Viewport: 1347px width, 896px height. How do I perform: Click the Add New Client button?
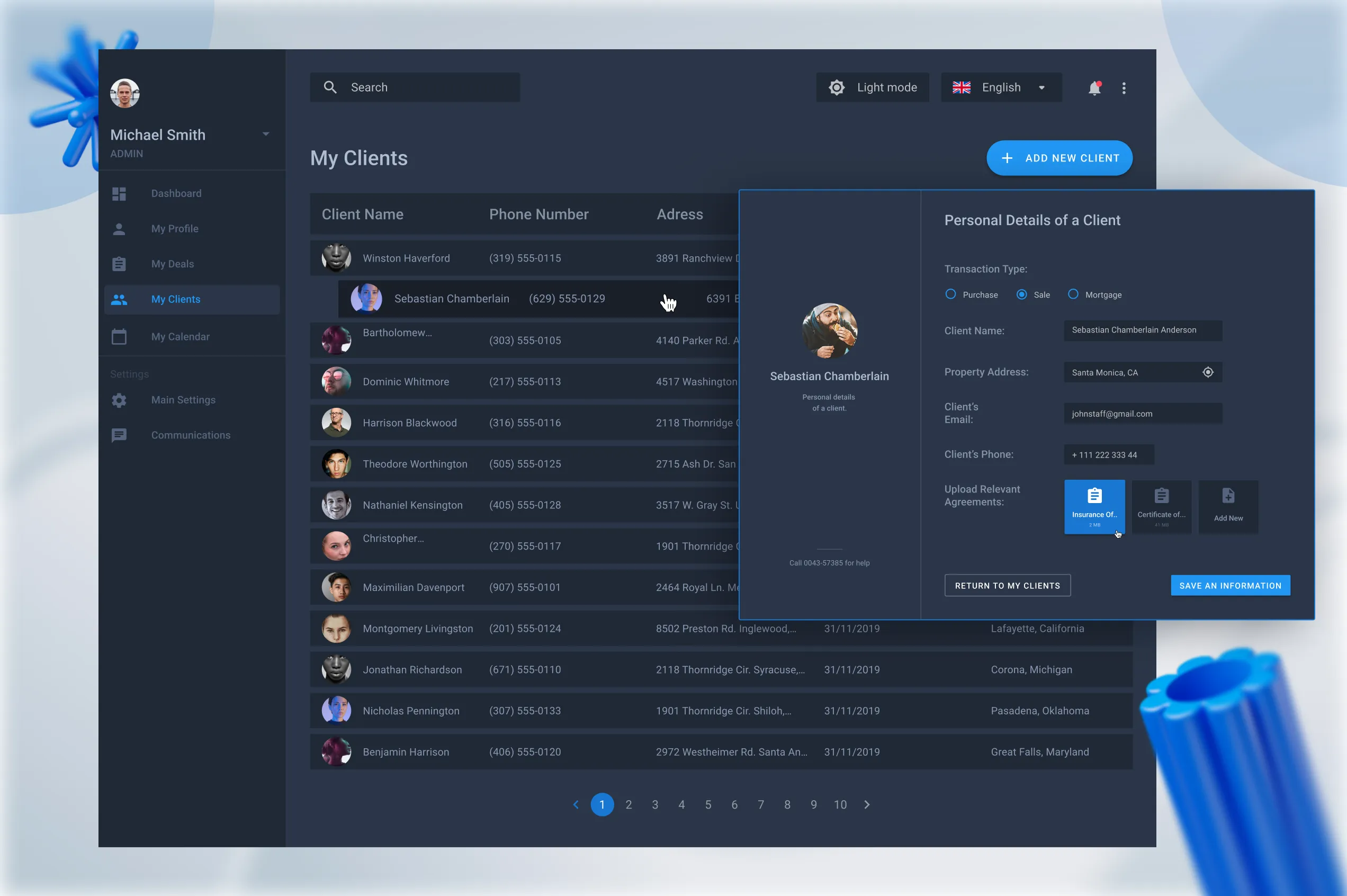click(1059, 158)
